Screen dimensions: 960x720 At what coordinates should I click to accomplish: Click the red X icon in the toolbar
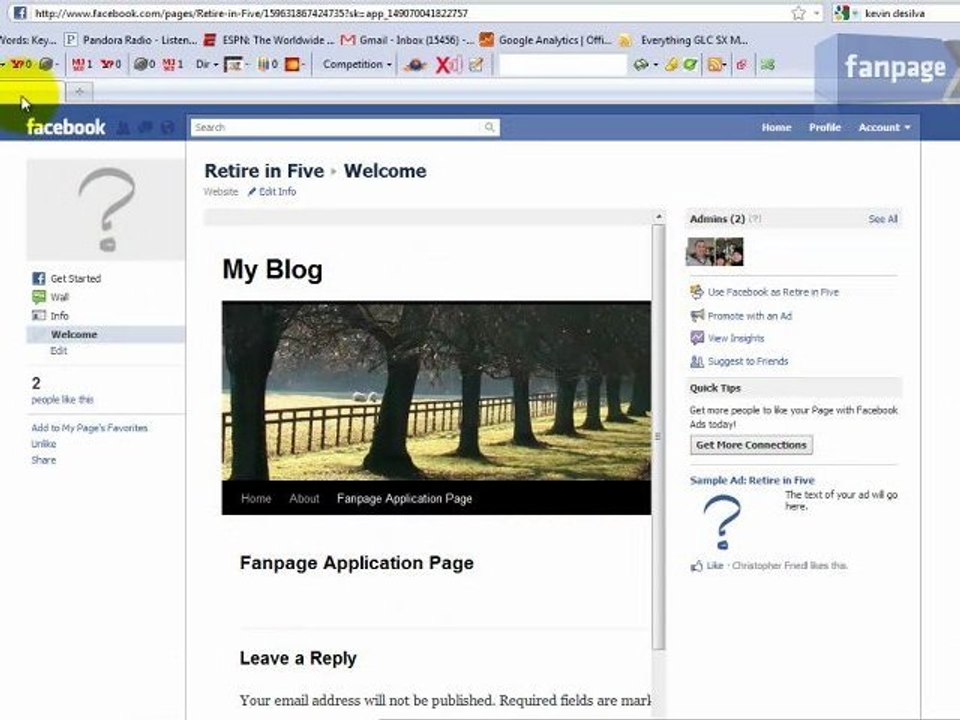point(443,64)
